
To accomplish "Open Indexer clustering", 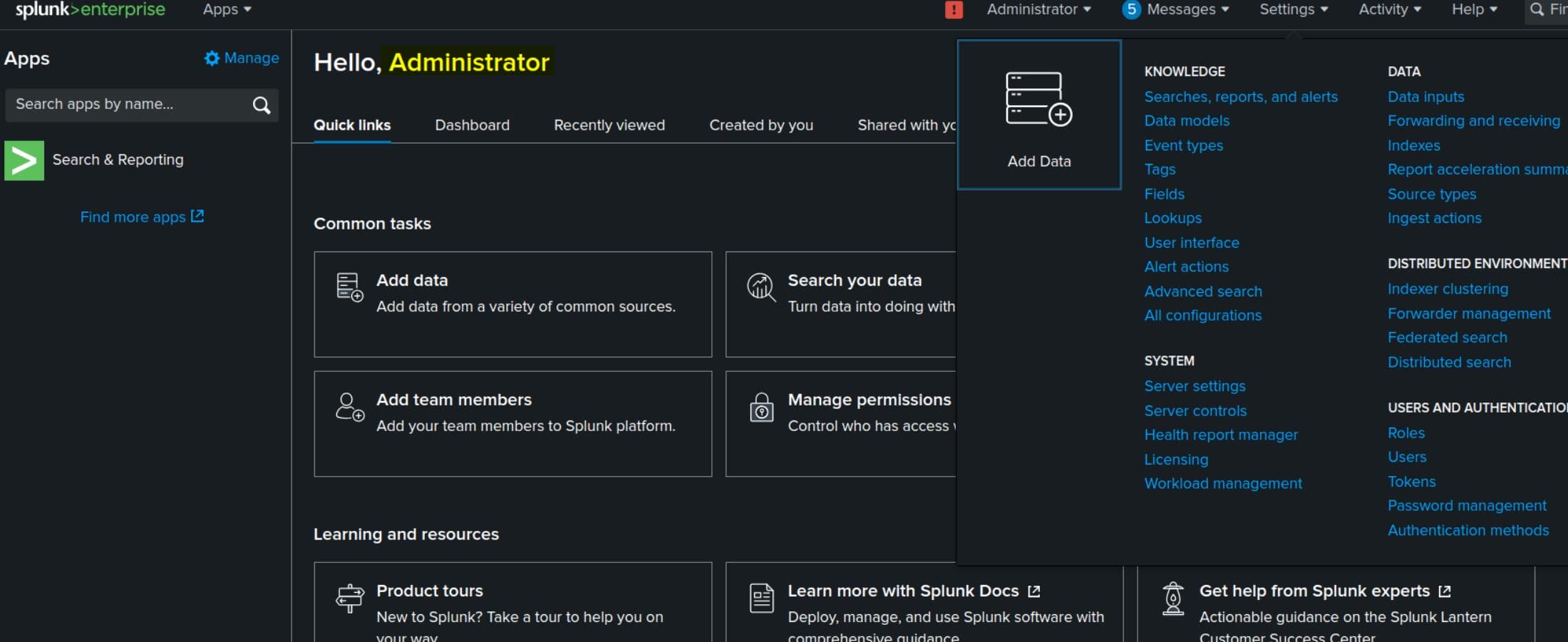I will tap(1448, 289).
